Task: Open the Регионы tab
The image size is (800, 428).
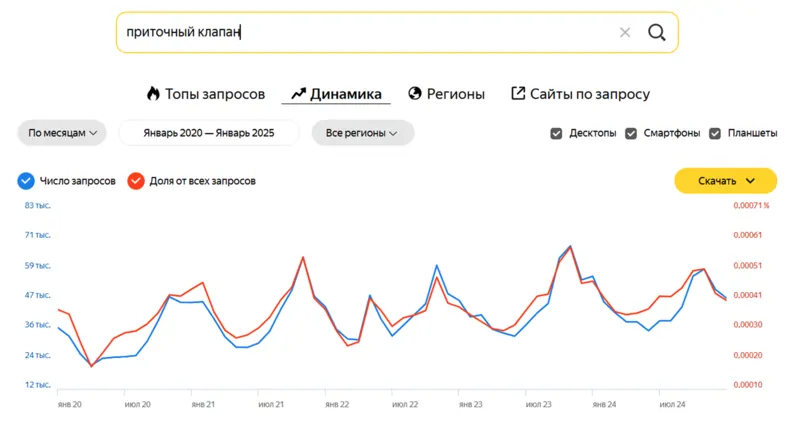Action: point(455,94)
